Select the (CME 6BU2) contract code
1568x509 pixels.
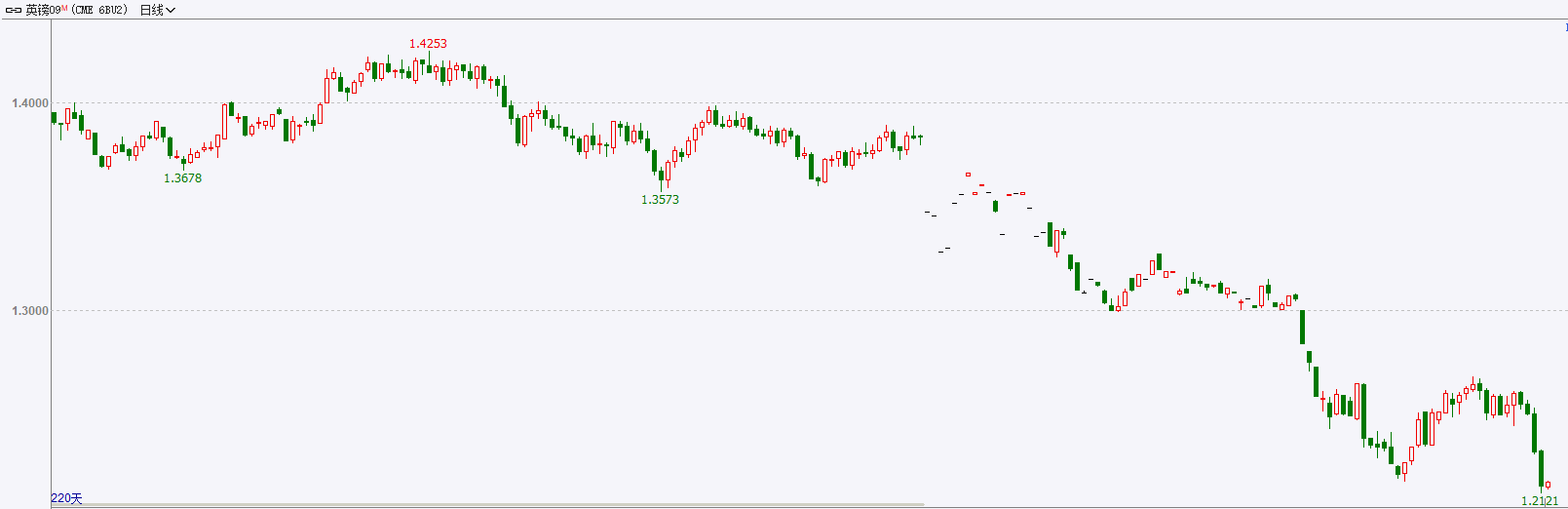click(x=99, y=10)
